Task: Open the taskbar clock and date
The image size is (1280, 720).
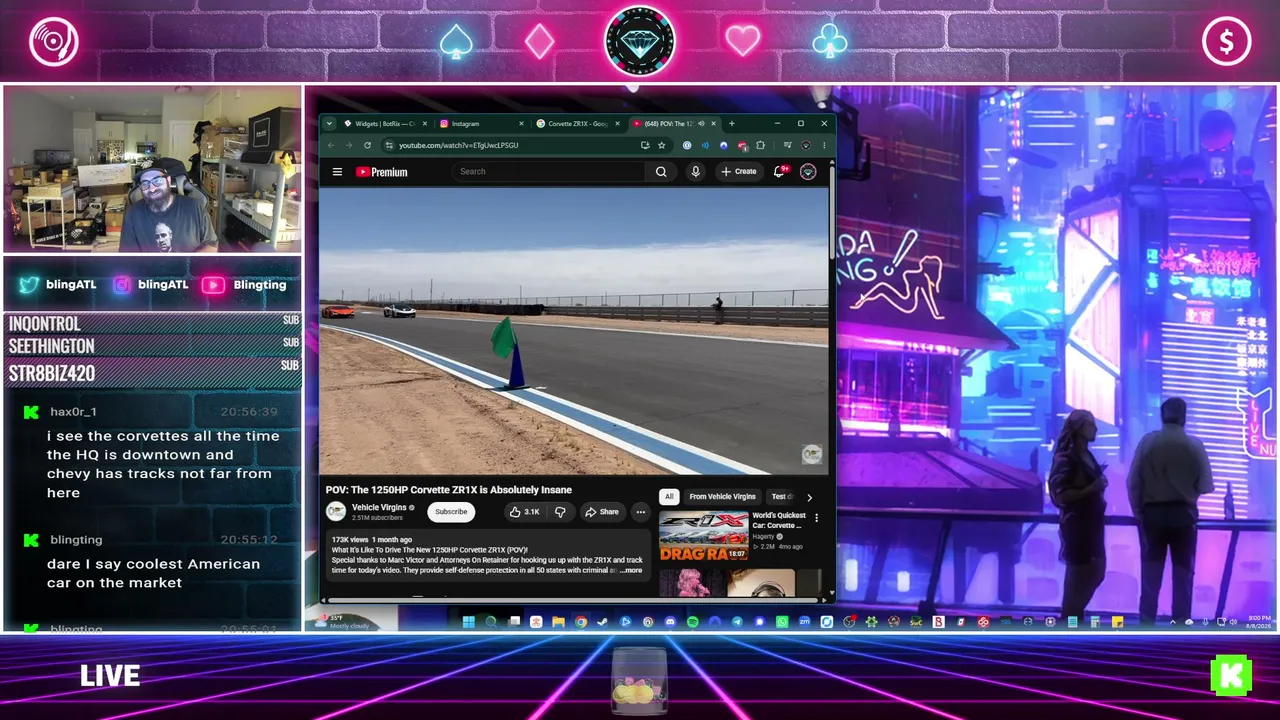Action: (1258, 622)
